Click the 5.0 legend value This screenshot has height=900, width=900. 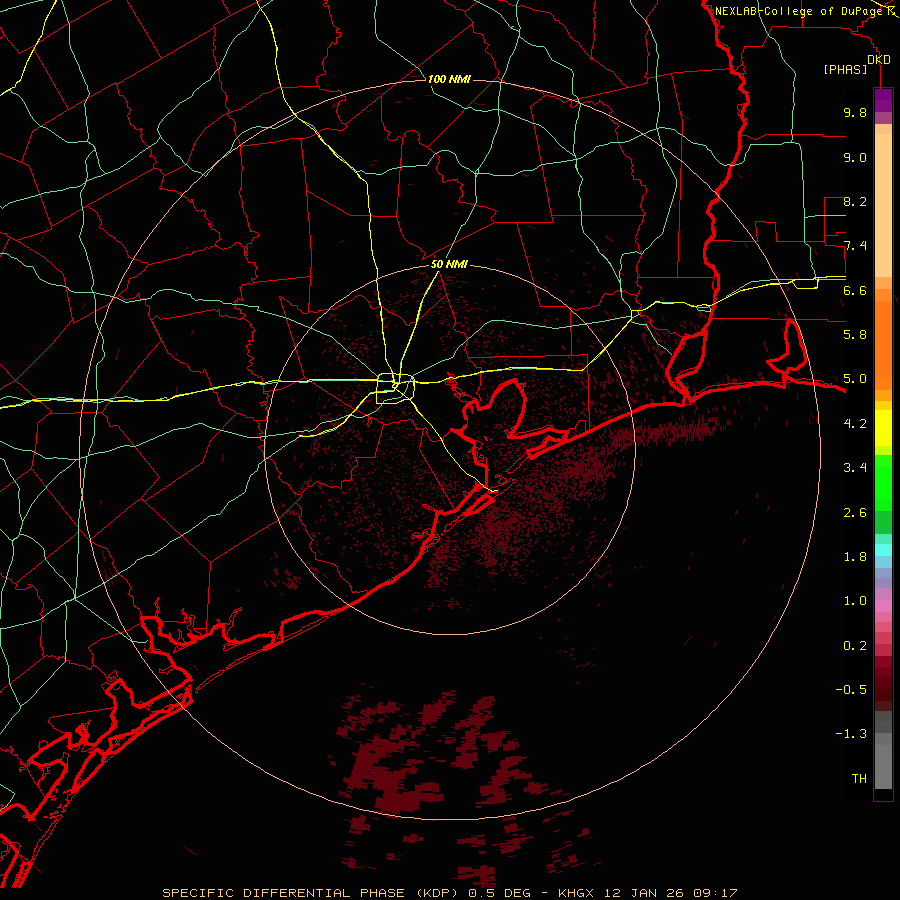point(855,379)
